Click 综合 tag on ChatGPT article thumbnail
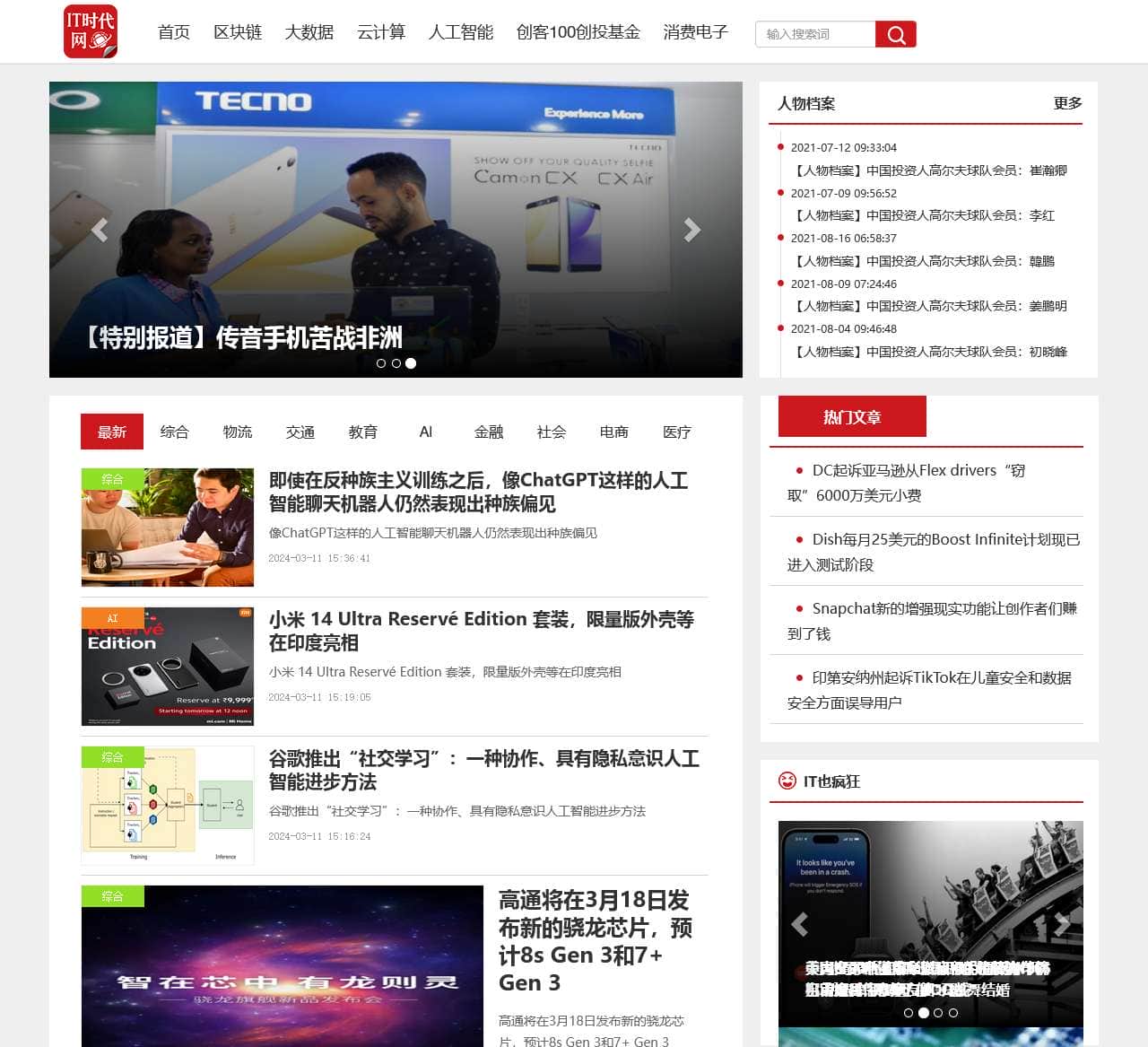 [112, 479]
